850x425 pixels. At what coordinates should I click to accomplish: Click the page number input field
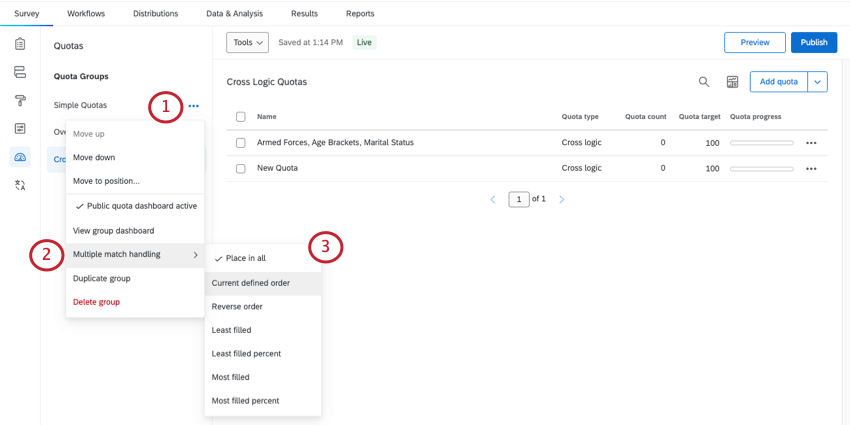point(518,199)
